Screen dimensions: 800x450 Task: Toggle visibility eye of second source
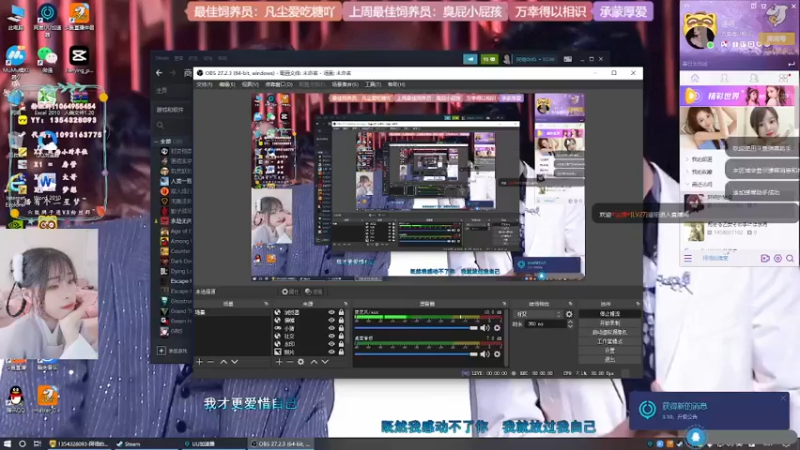click(x=332, y=320)
